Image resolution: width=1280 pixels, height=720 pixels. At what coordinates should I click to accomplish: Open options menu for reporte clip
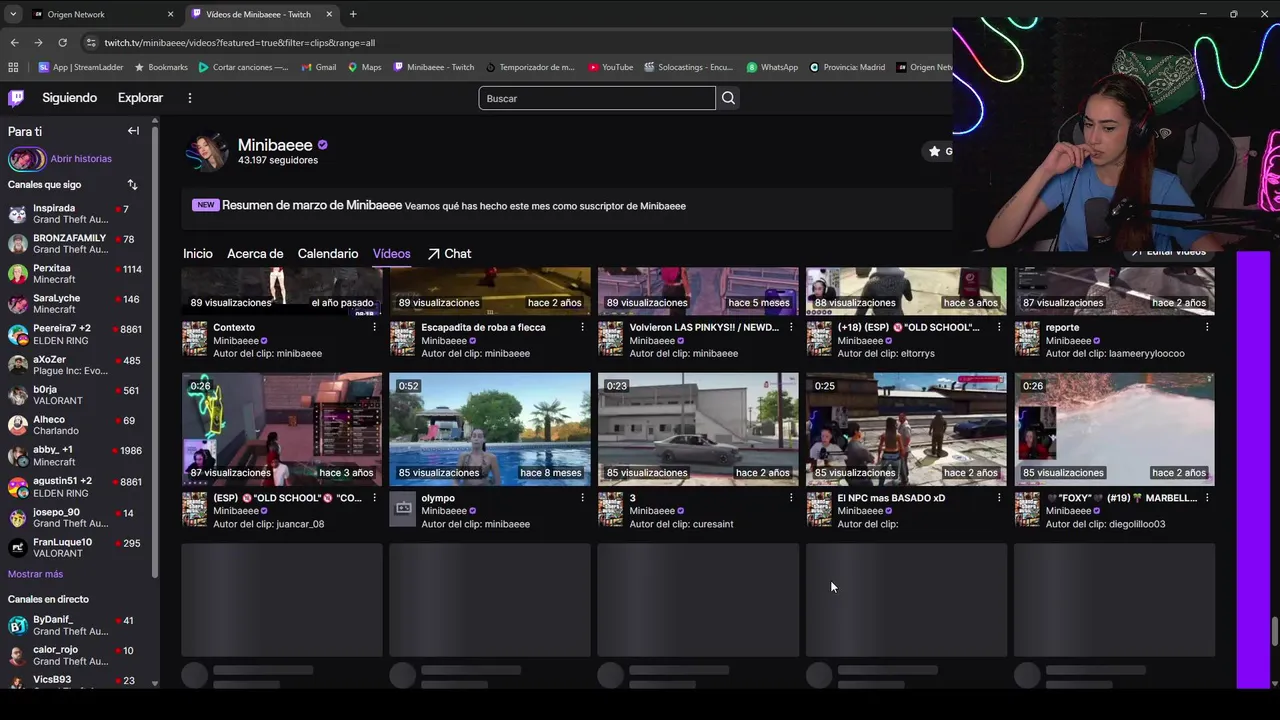pyautogui.click(x=1207, y=328)
